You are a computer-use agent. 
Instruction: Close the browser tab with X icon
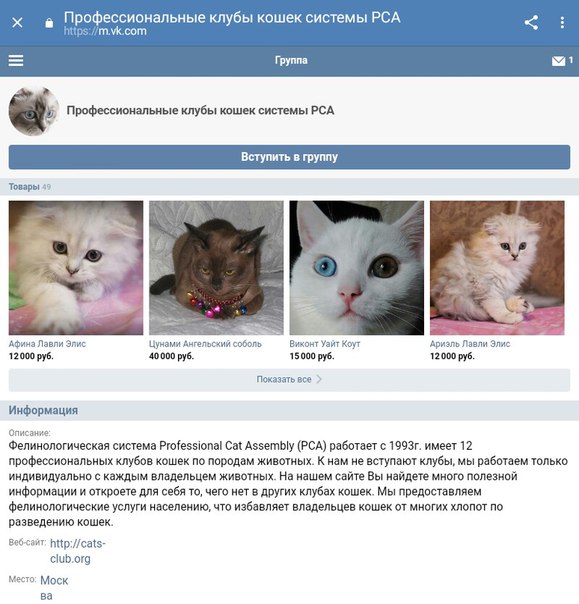17,23
